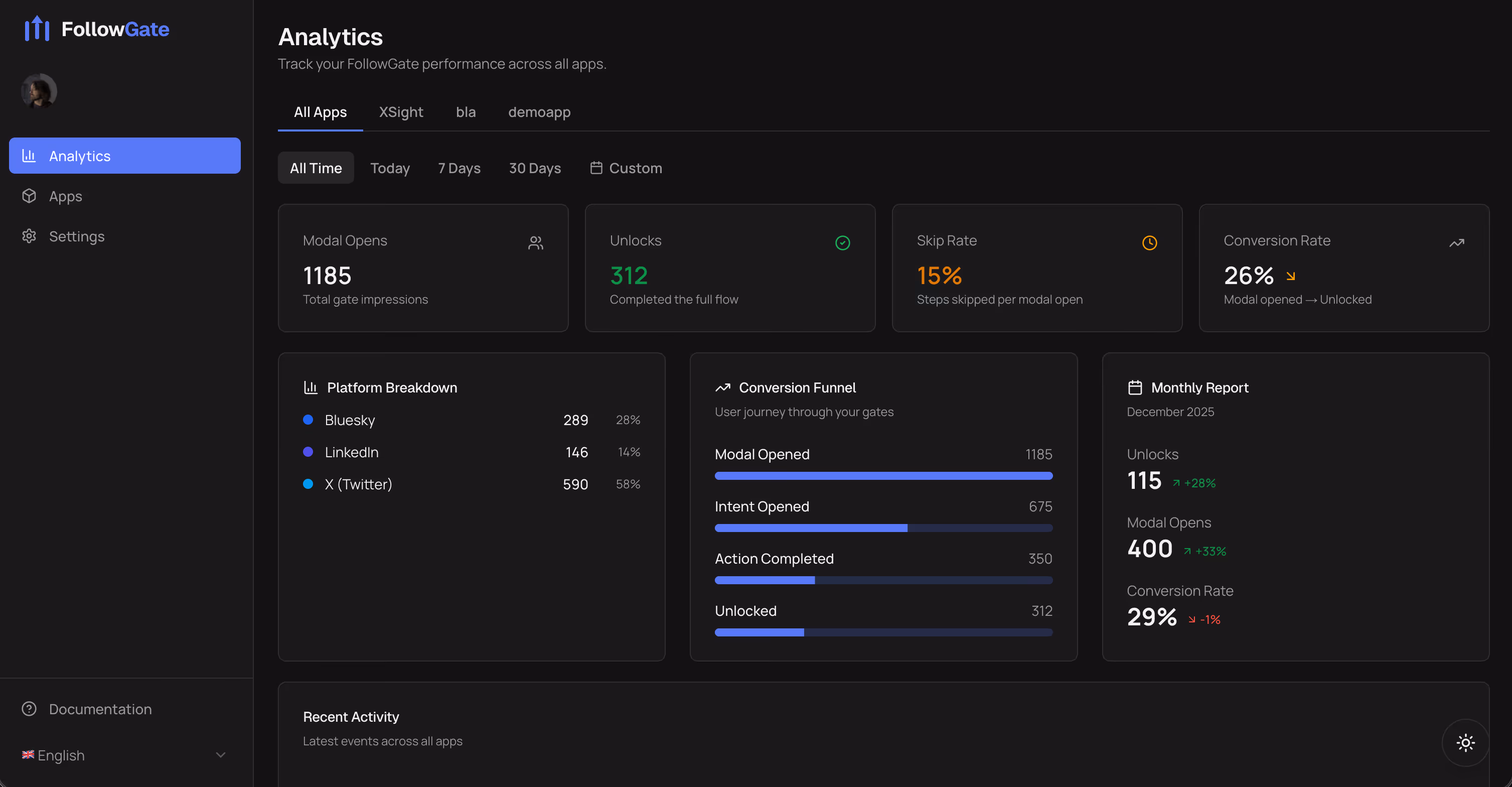Click the Conversion Rate value 26%
The image size is (1512, 787).
[1249, 276]
